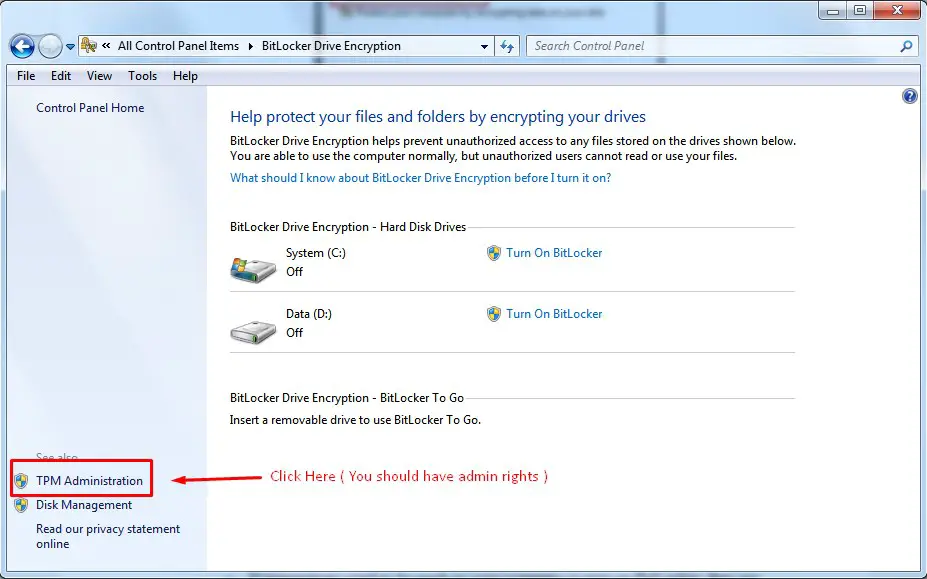Click the Hard Disk Drives section heading

[348, 227]
